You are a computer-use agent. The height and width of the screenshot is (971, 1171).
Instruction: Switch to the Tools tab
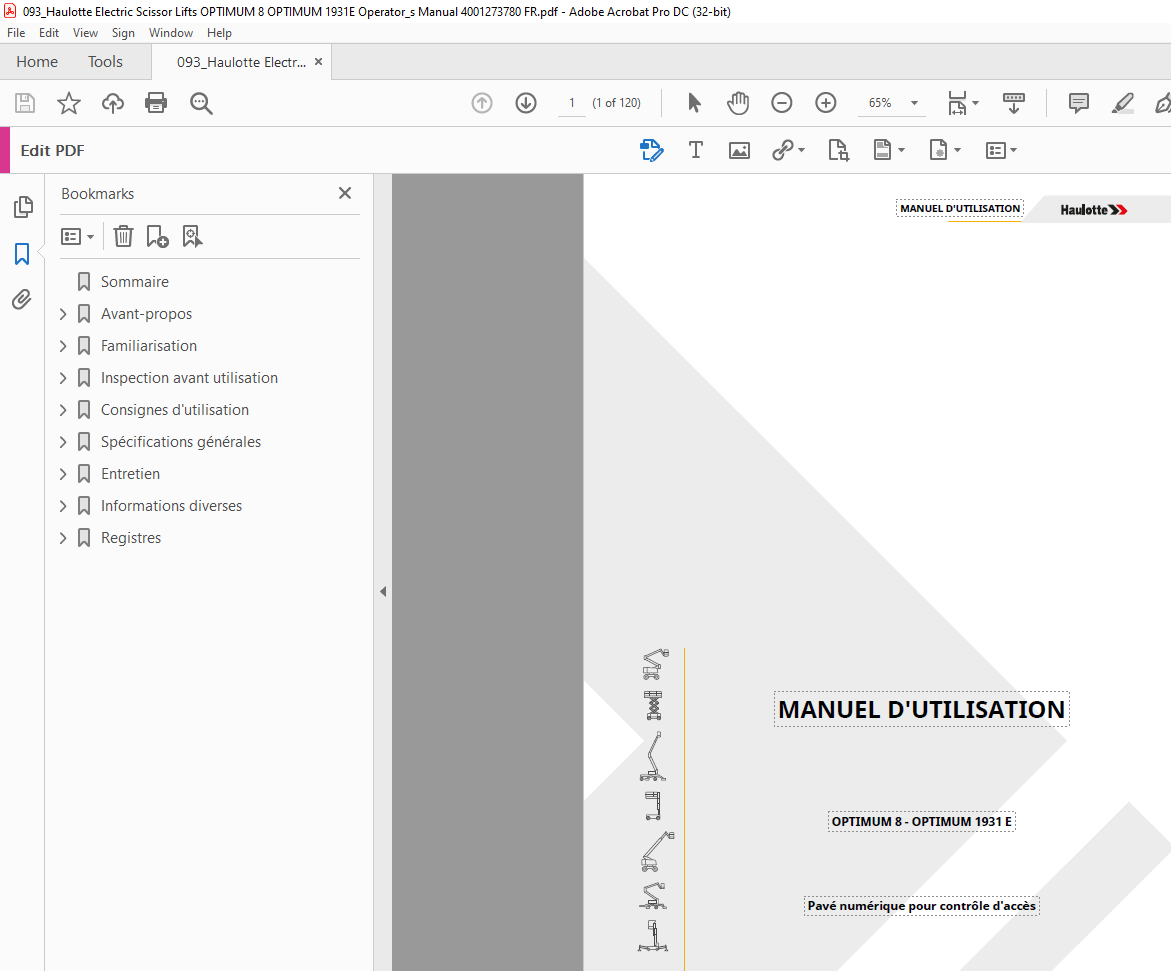(x=105, y=62)
